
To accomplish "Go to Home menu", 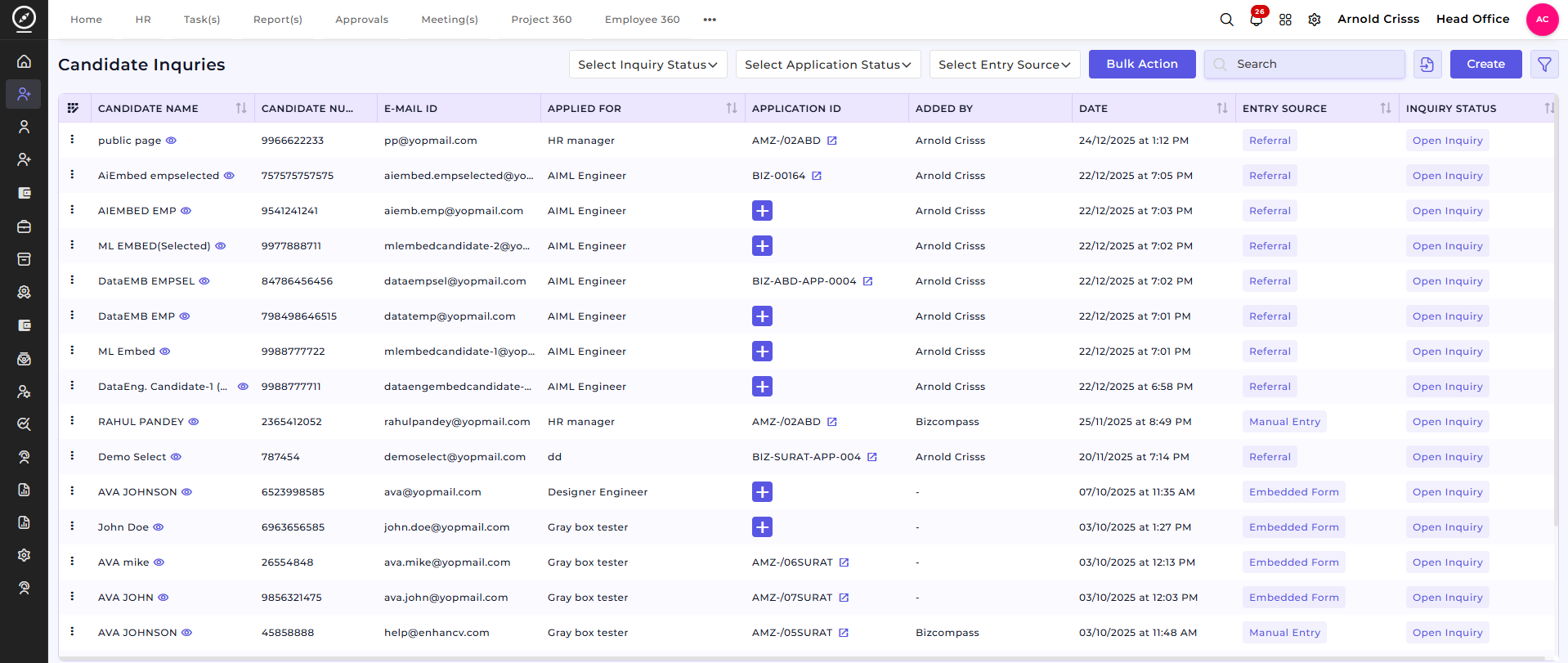I will 86,20.
